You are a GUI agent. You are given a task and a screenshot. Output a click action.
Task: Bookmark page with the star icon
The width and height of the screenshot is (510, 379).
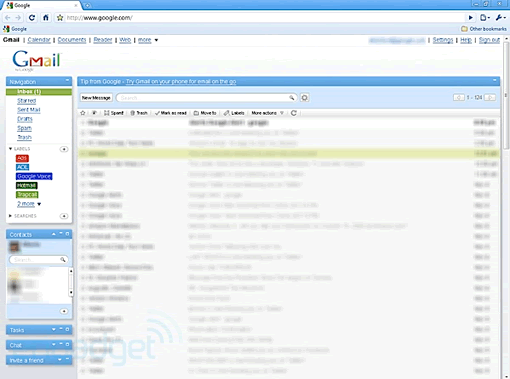[60, 18]
